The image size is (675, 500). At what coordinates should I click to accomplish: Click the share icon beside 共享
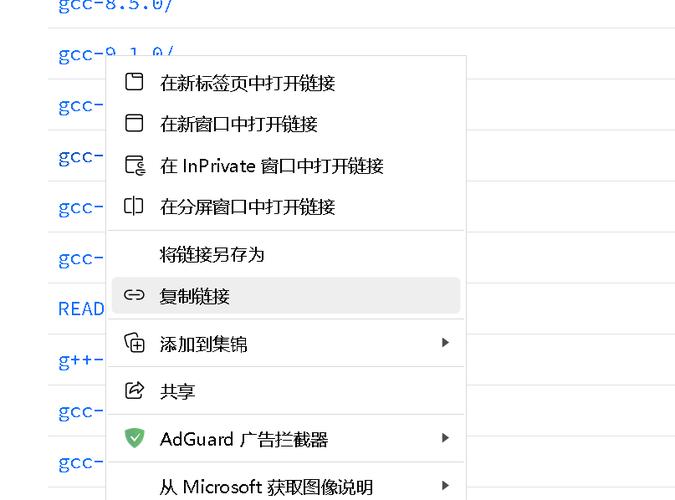pos(134,390)
